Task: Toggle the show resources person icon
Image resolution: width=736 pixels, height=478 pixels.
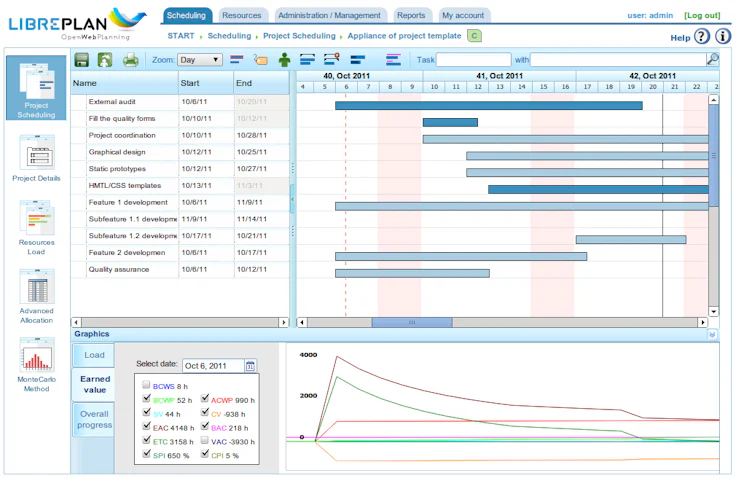Action: point(284,60)
